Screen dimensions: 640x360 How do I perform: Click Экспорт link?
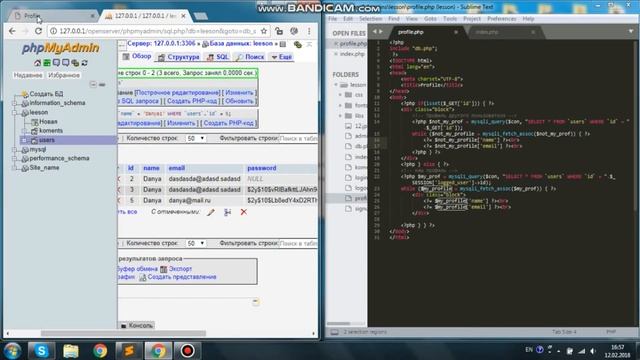tap(180, 269)
